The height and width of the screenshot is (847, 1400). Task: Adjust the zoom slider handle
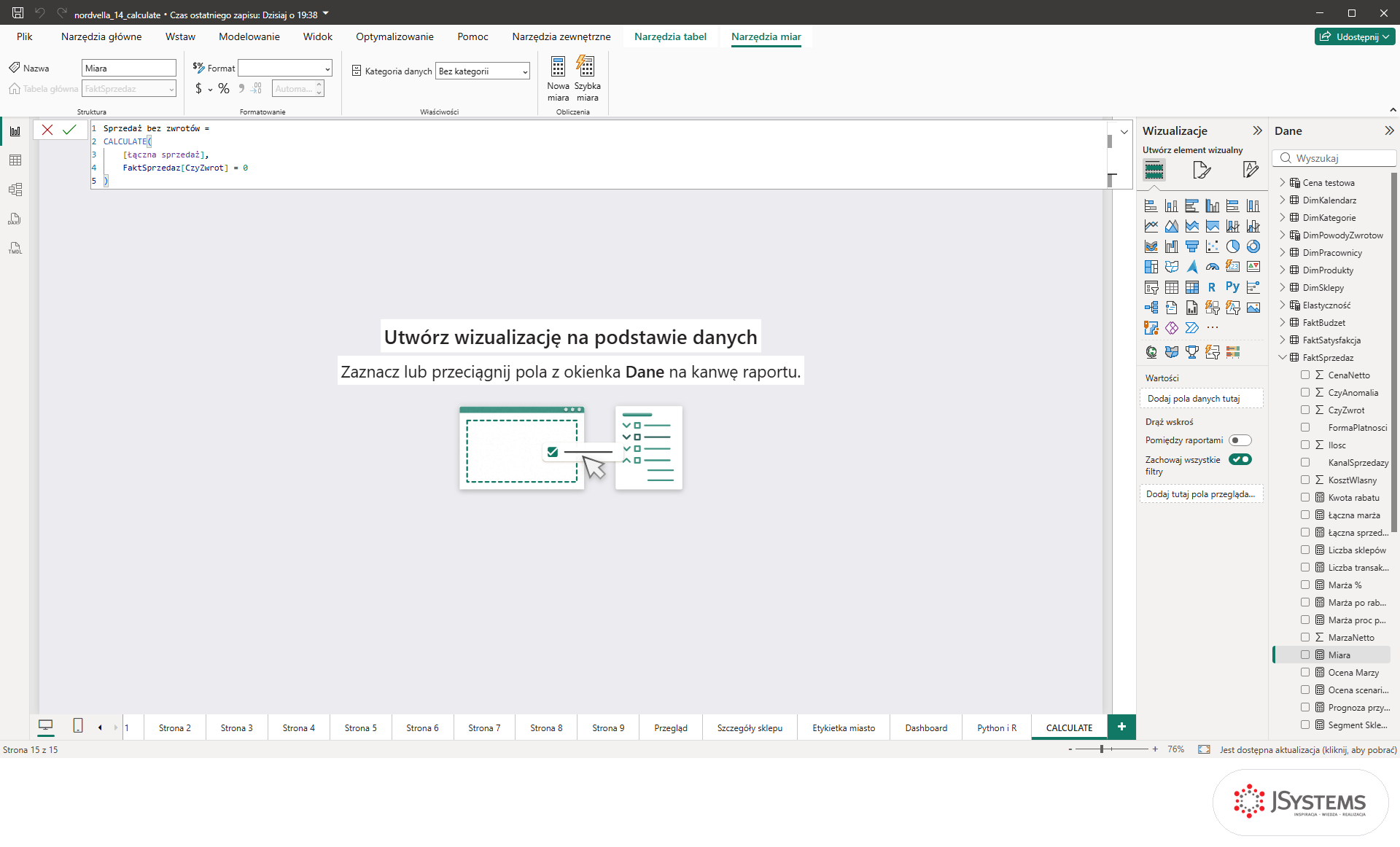1102,749
